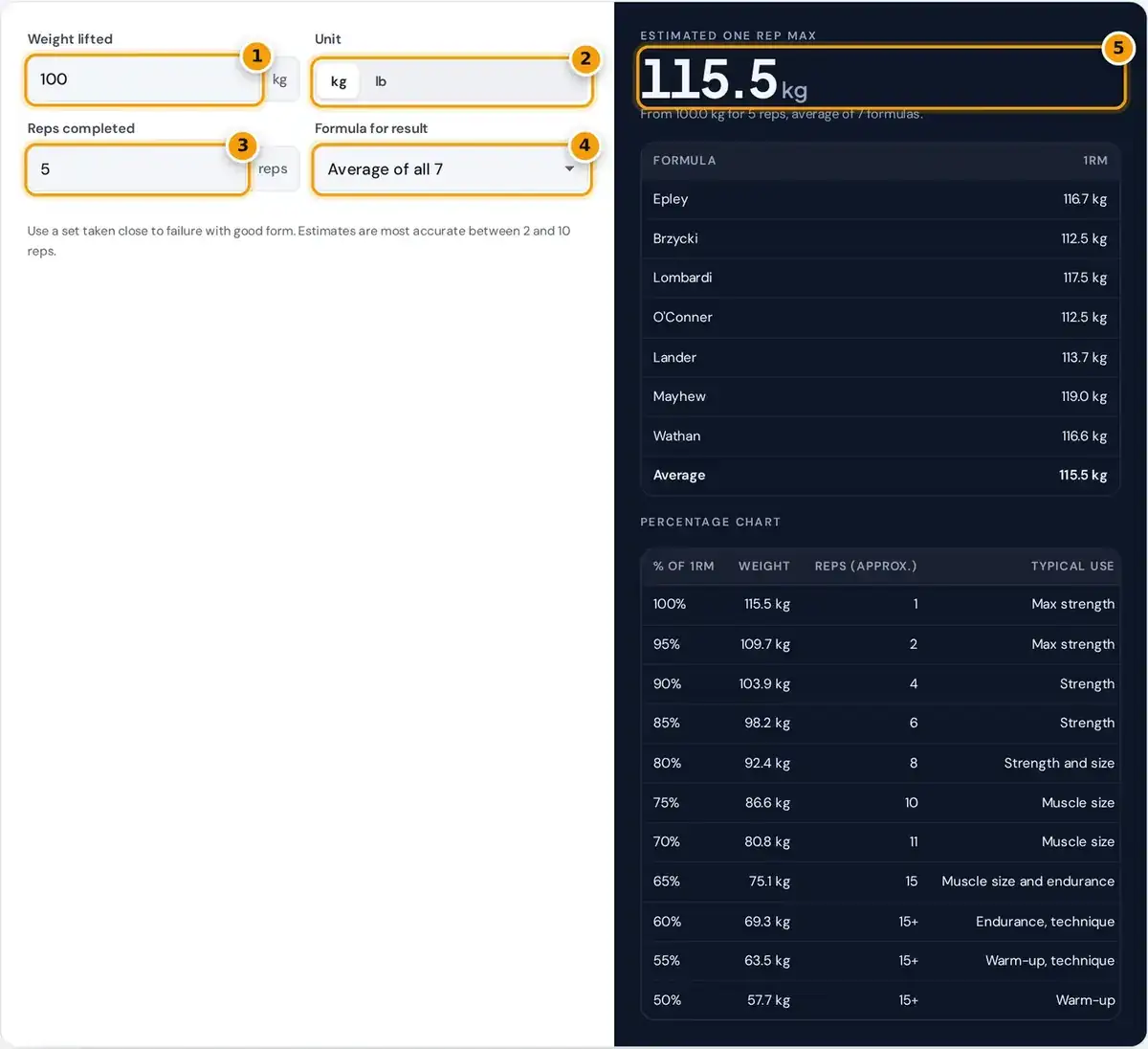Click the 98.2 kg weight cell
Viewport: 1148px width, 1049px height.
pyautogui.click(x=767, y=723)
